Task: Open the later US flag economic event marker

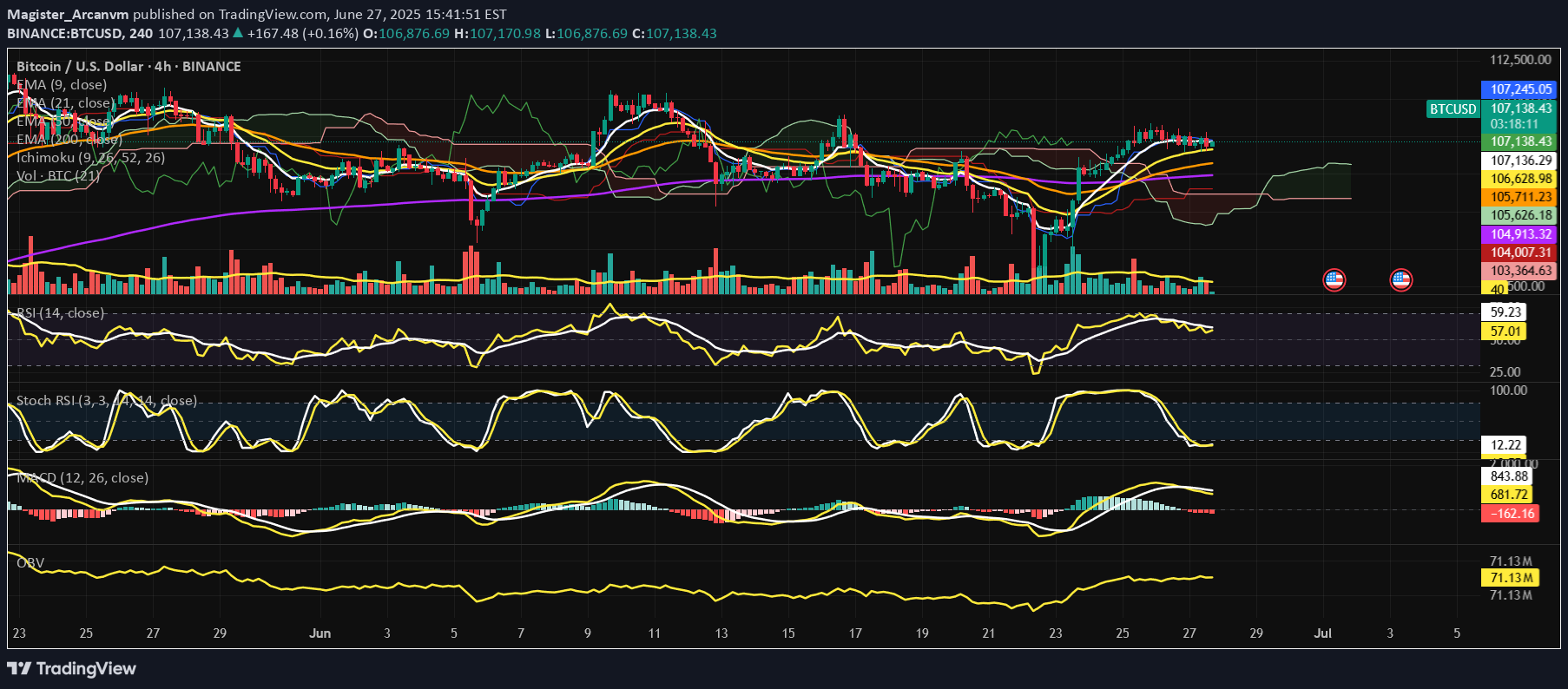Action: coord(1400,279)
